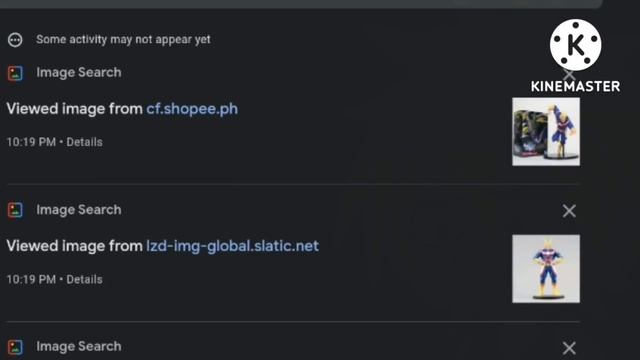Click the Image Search icon above the lzd-img-global entry
640x360 pixels.
coord(15,210)
